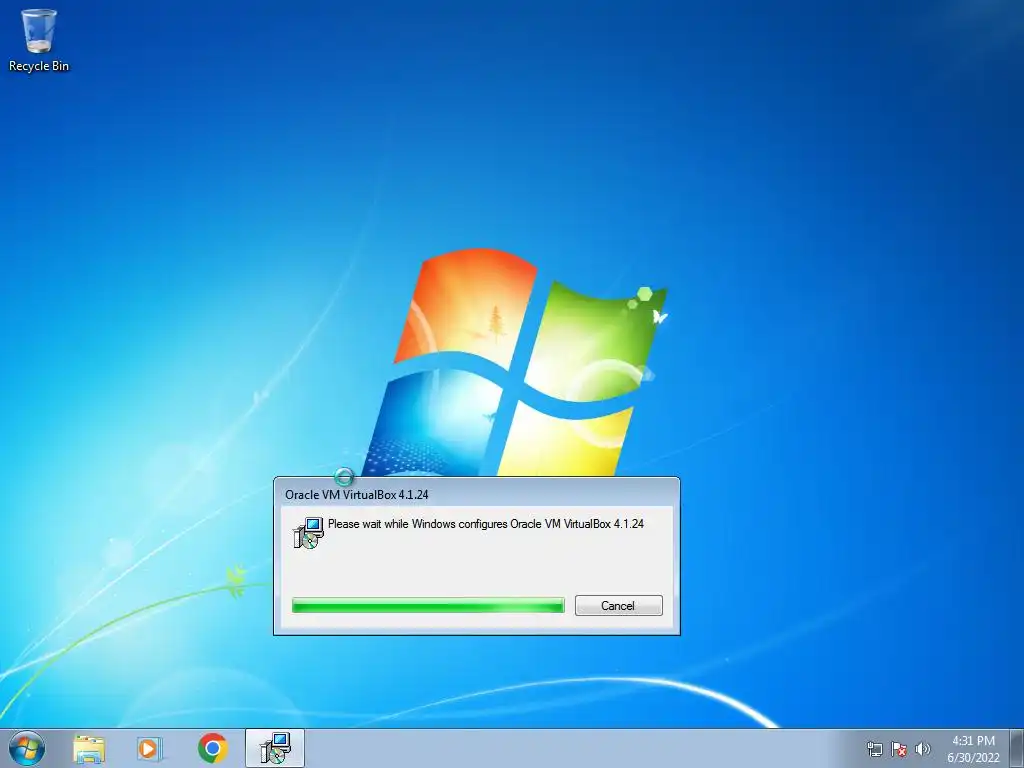
Task: Launch Google Chrome from the taskbar
Action: tap(213, 748)
